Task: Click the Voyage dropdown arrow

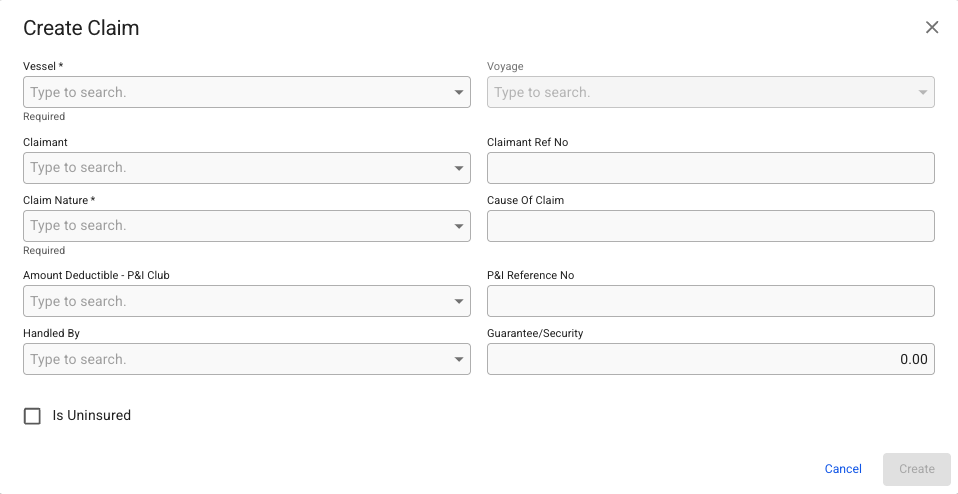Action: point(923,93)
